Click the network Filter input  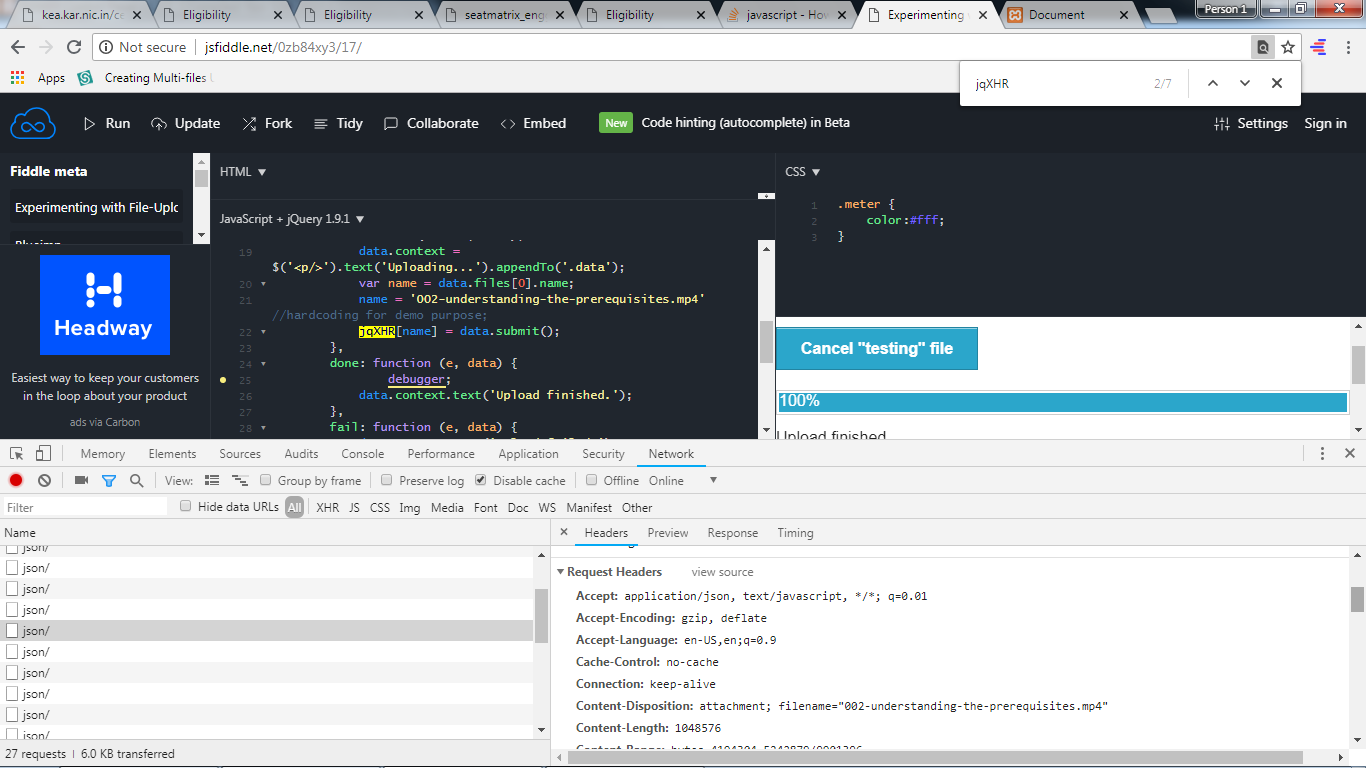click(x=85, y=508)
